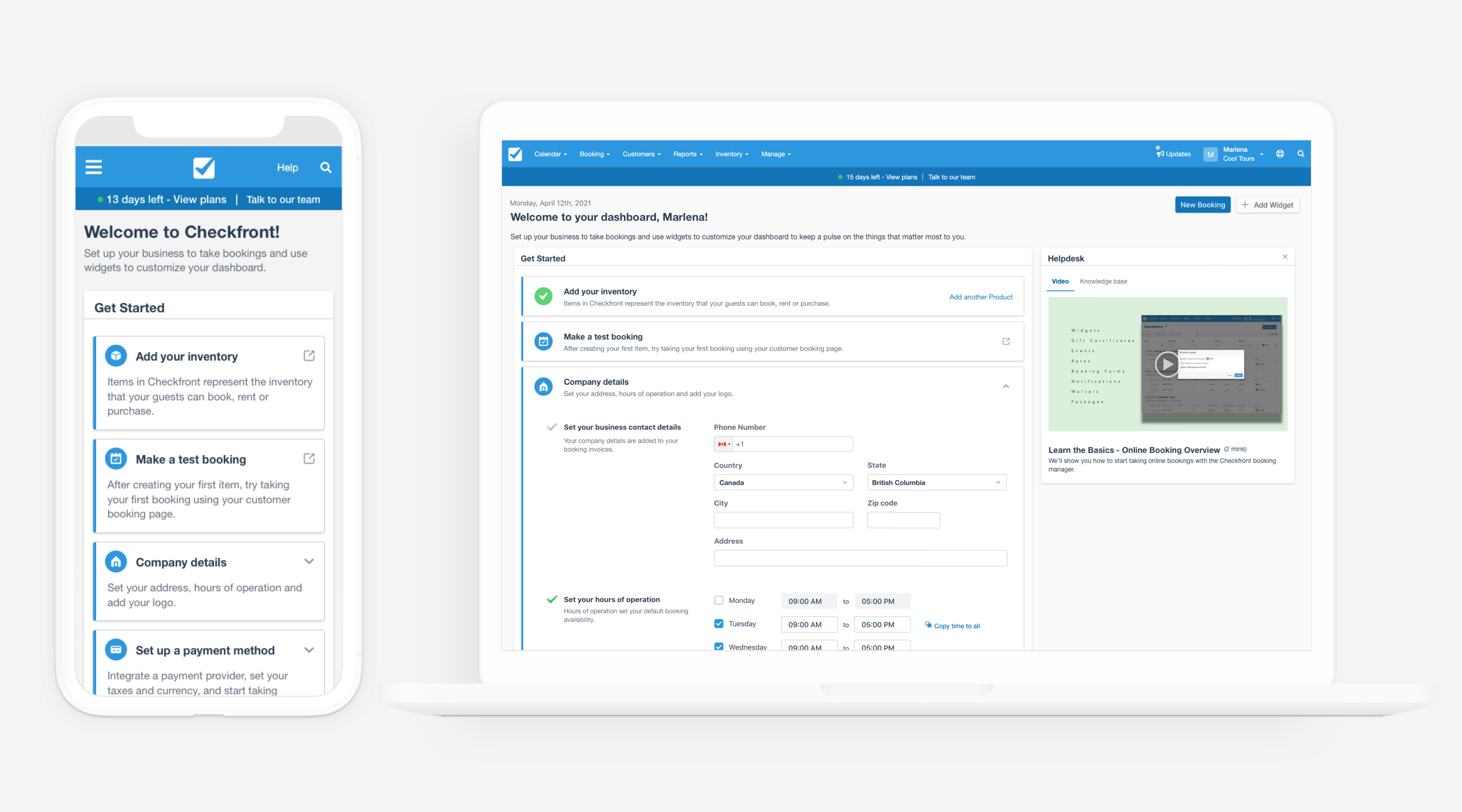The width and height of the screenshot is (1462, 812).
Task: Click Tuesday start time 09:00 AM field
Action: point(809,624)
